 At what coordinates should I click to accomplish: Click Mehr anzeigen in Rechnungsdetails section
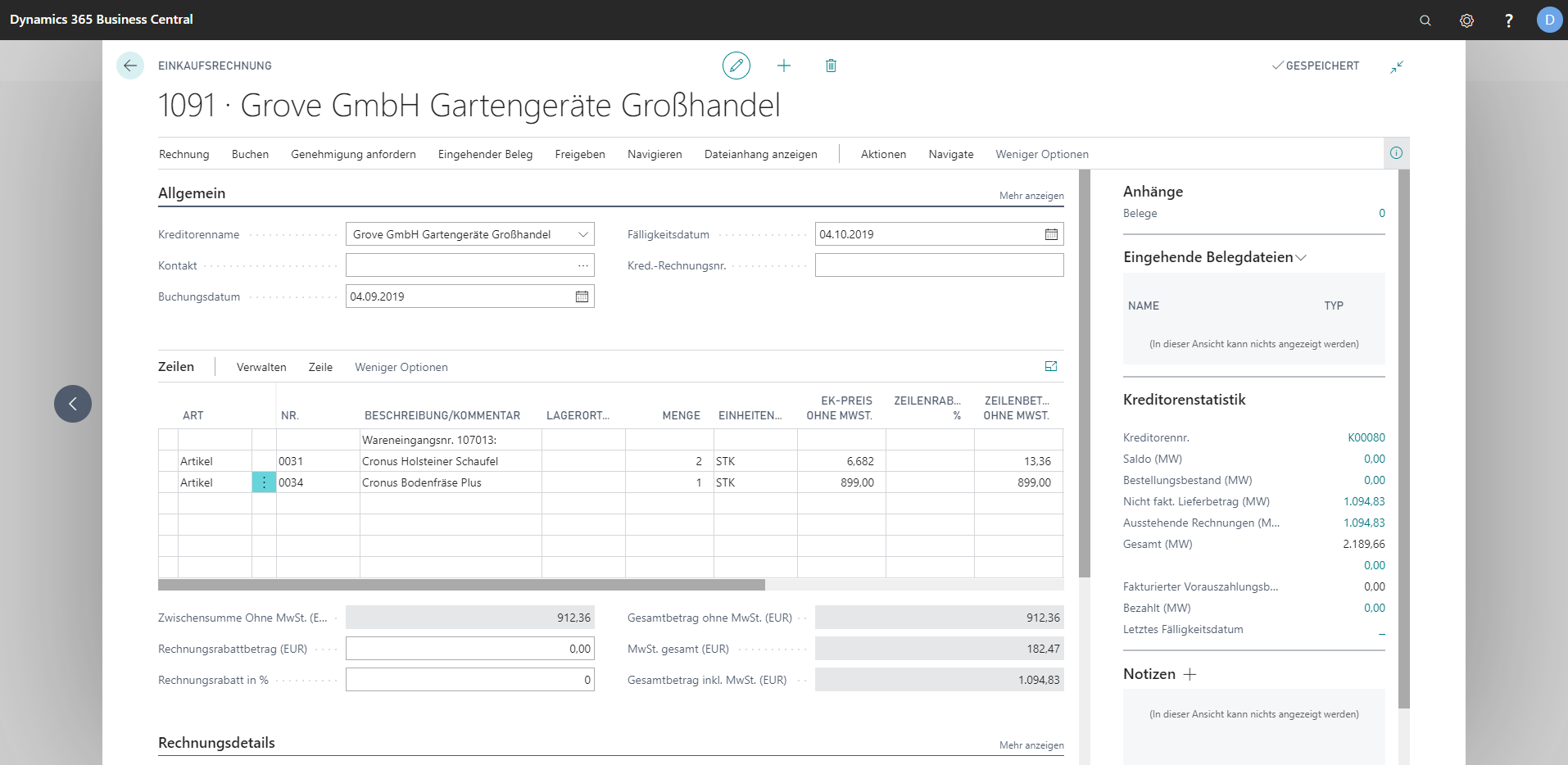click(1031, 745)
